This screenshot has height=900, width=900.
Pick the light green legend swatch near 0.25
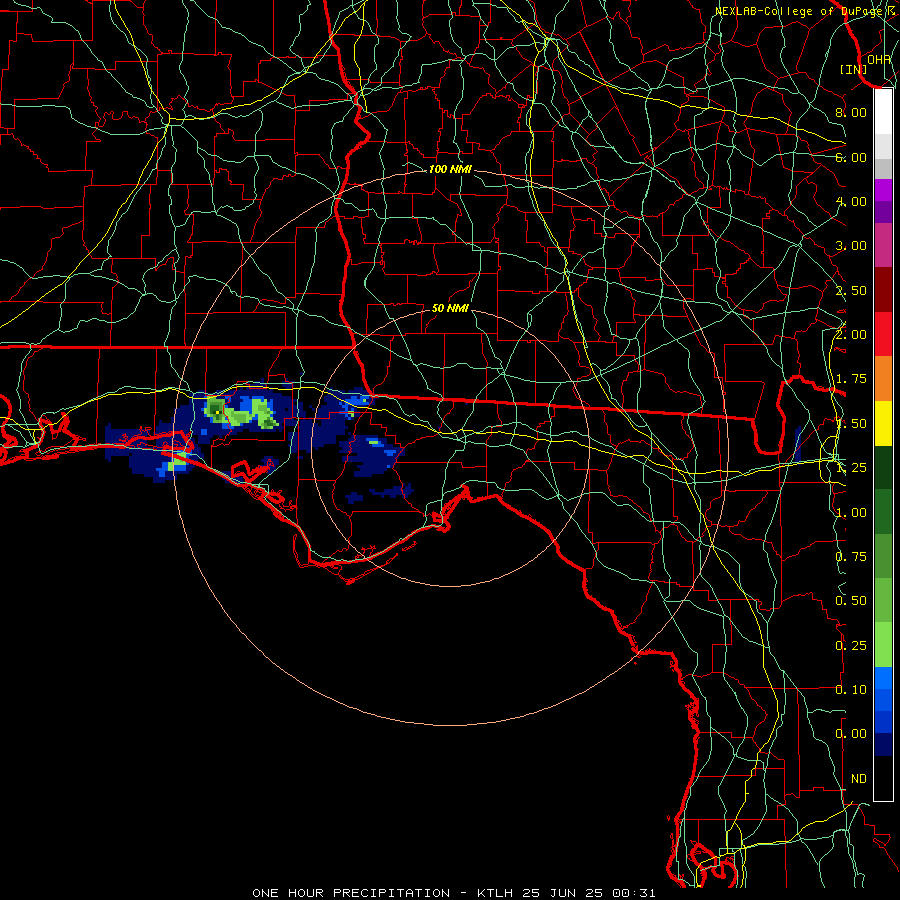(883, 645)
